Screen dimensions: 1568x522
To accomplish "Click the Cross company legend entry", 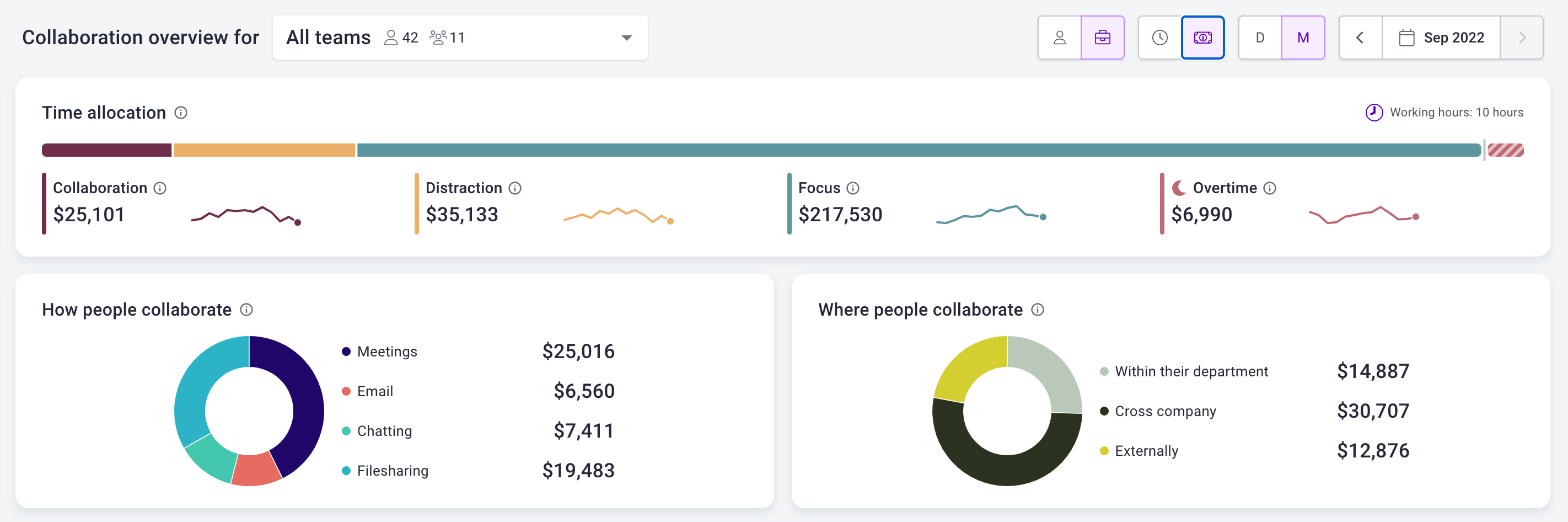I will (x=1164, y=412).
